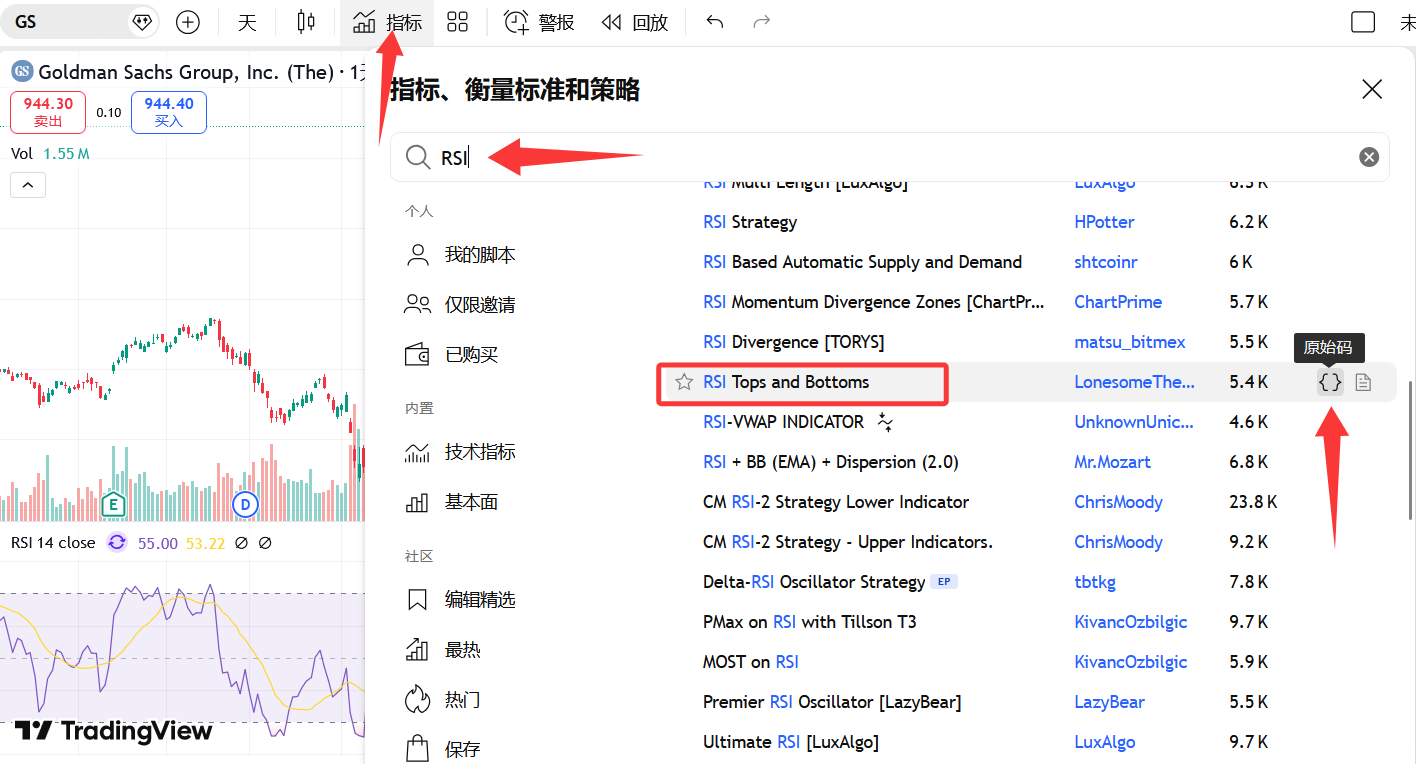This screenshot has width=1416, height=764.
Task: Start bar replay with 回放 button
Action: point(635,22)
